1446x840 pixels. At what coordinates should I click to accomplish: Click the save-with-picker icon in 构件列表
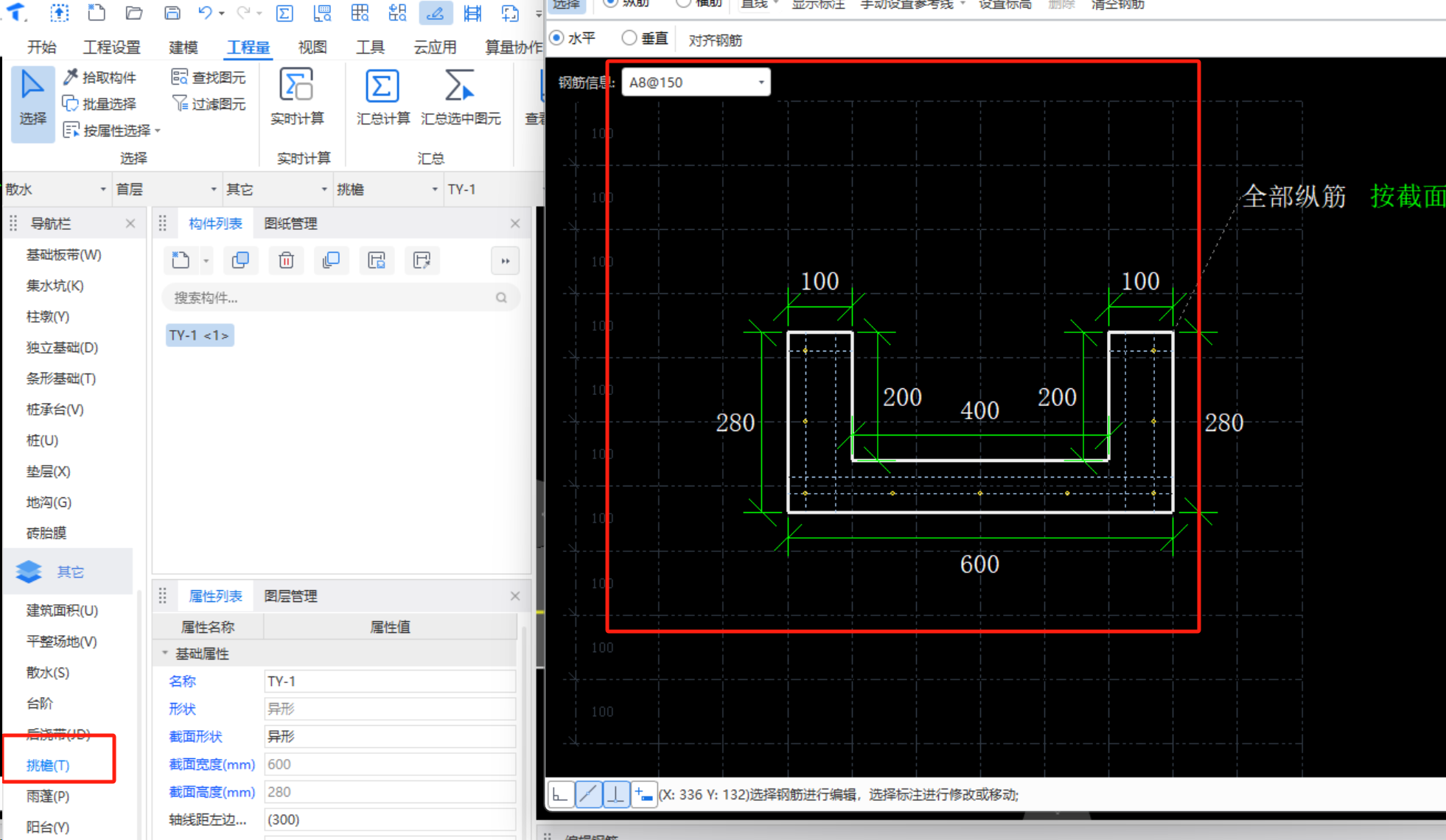(422, 260)
